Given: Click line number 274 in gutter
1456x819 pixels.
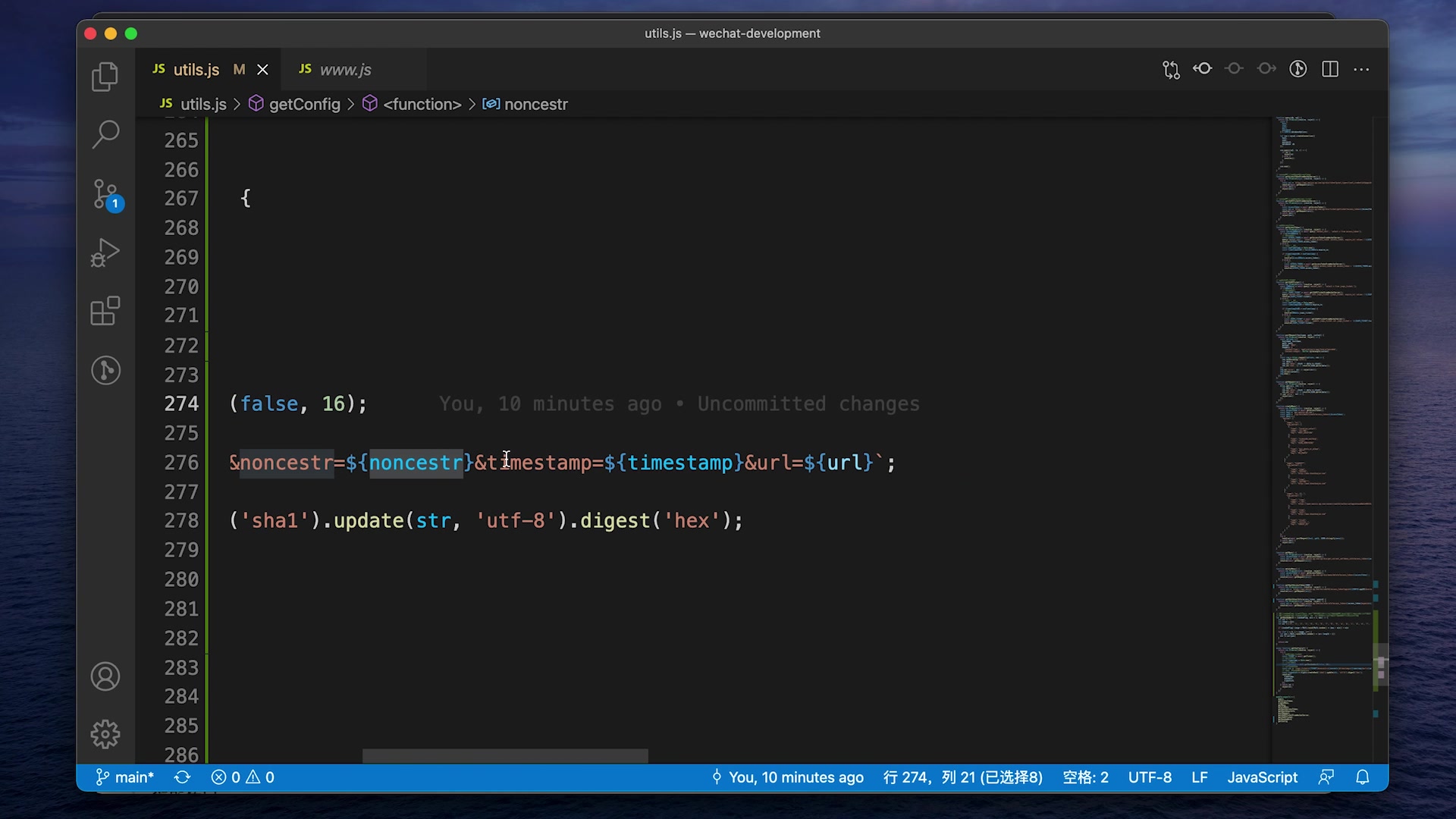Looking at the screenshot, I should pyautogui.click(x=181, y=404).
